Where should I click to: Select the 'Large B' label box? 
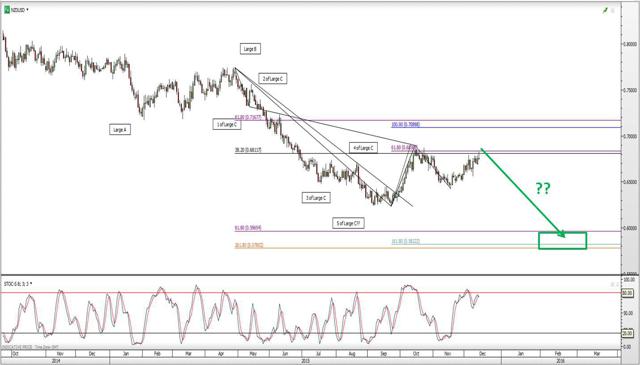point(250,49)
